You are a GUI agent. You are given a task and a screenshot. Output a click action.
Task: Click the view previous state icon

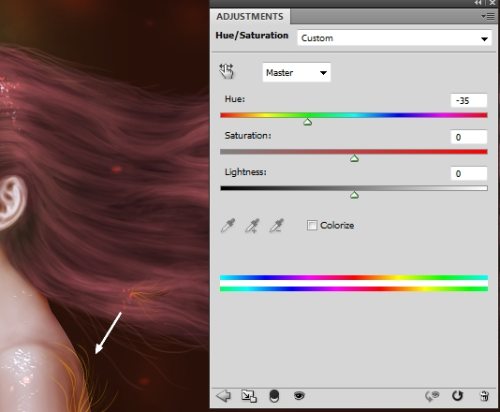[x=432, y=396]
